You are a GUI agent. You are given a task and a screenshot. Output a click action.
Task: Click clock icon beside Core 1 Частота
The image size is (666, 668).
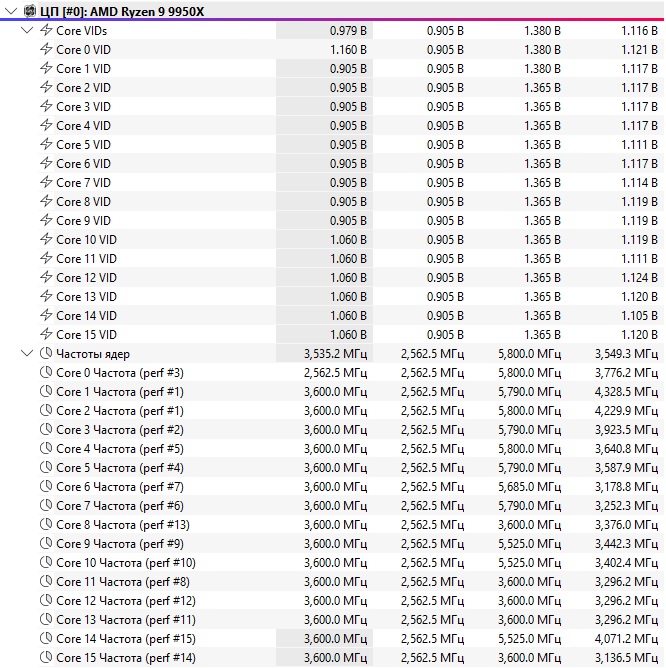(46, 391)
